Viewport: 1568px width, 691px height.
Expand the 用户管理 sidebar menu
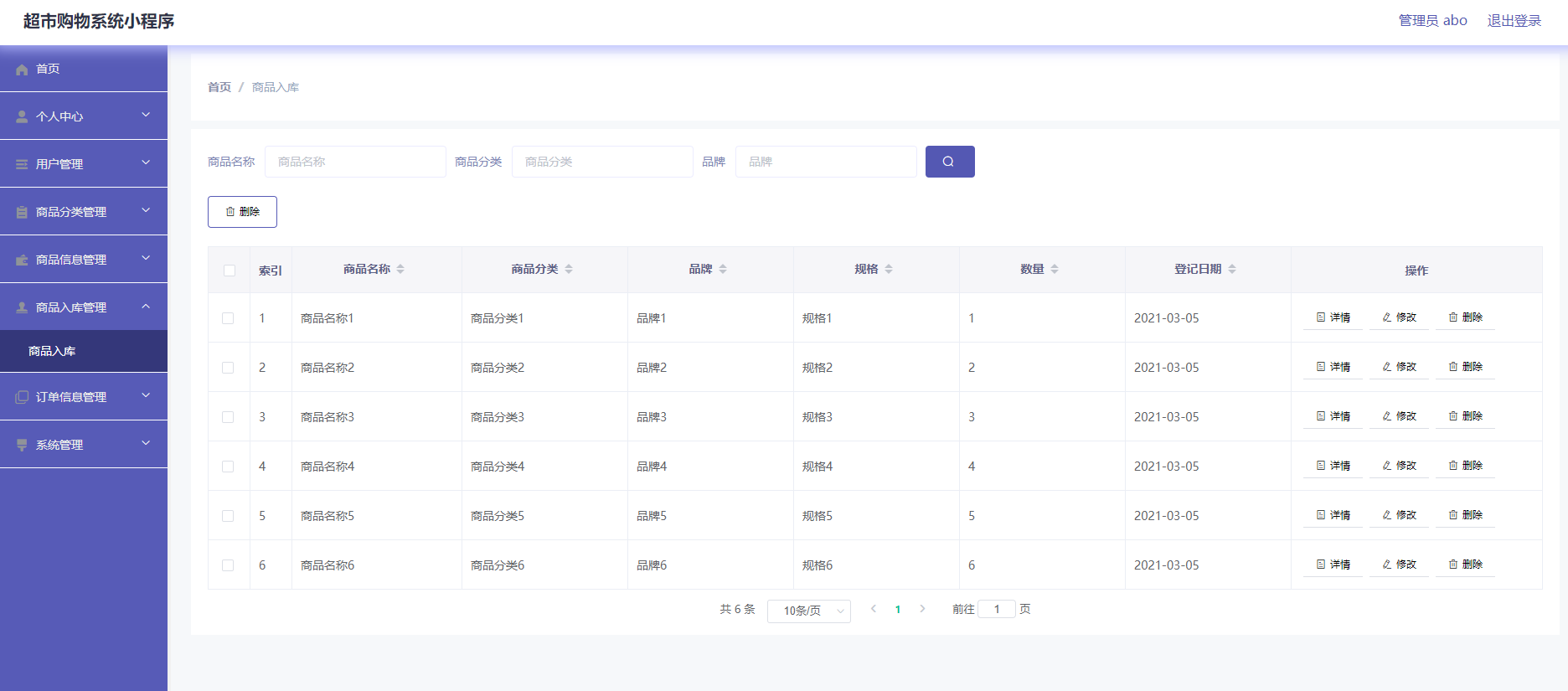(x=84, y=164)
